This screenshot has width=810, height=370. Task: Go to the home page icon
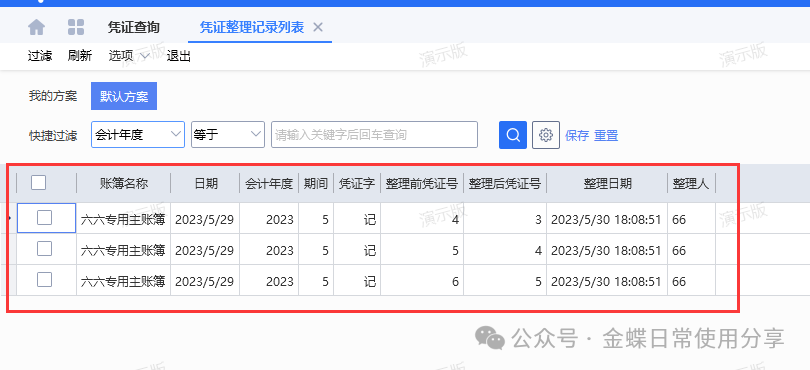click(36, 27)
